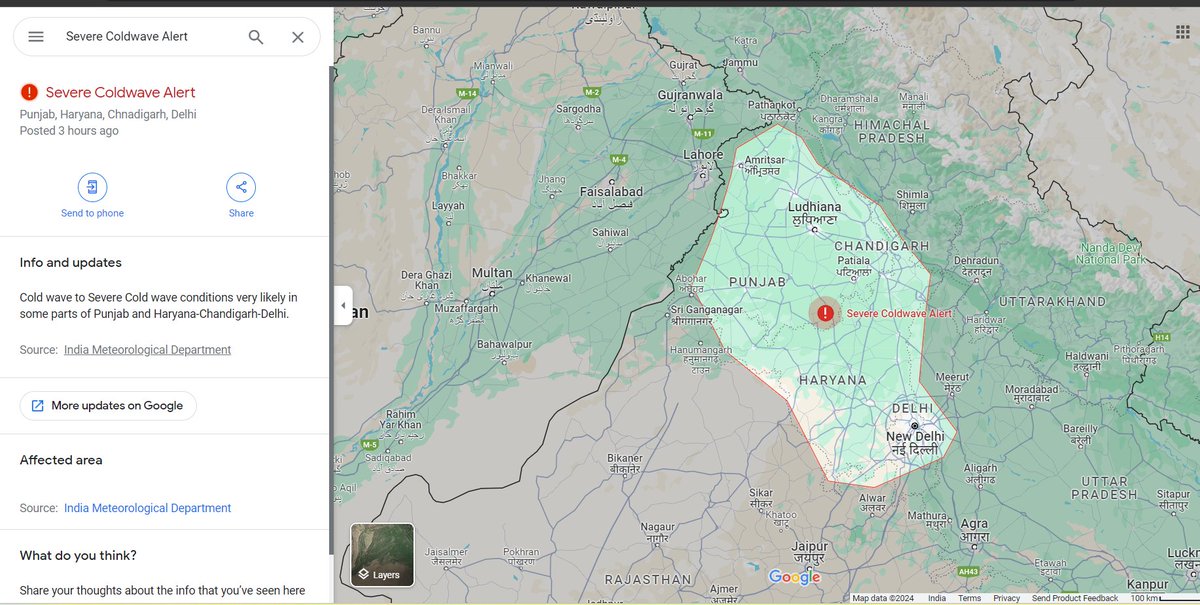Open the Google apps grid icon
The image size is (1200, 605).
(1183, 32)
